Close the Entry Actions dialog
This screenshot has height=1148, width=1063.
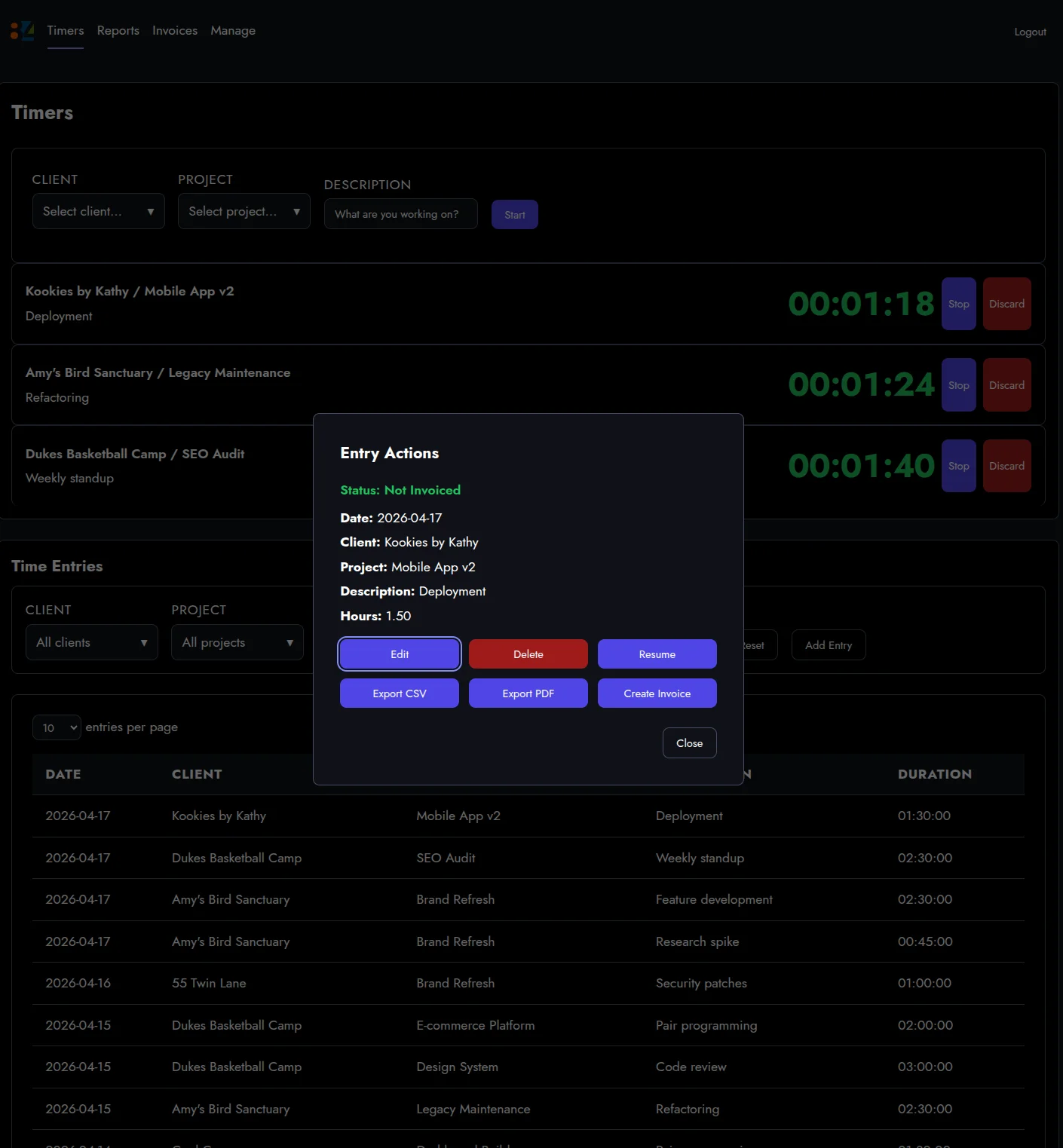click(x=689, y=743)
